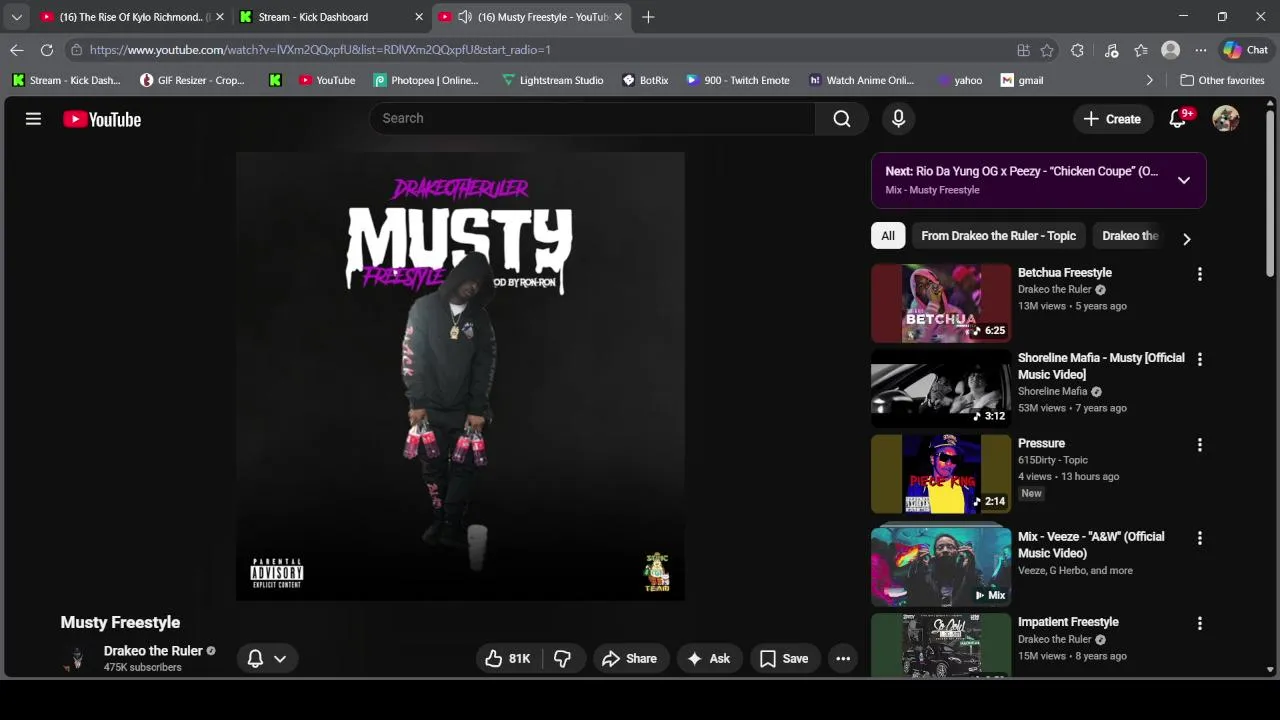
Task: Share the Musty Freestyle video
Action: (x=630, y=658)
